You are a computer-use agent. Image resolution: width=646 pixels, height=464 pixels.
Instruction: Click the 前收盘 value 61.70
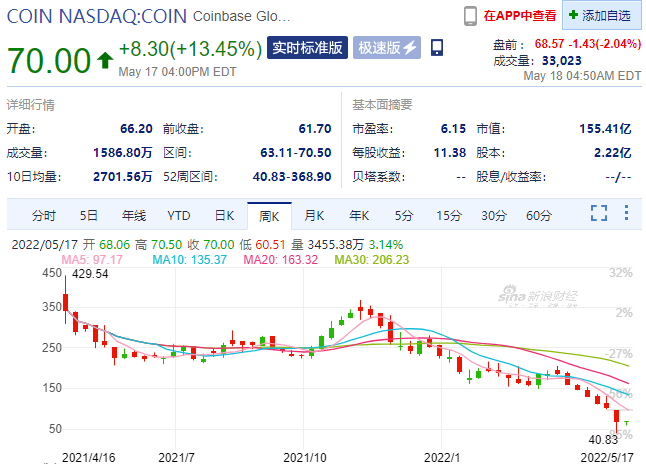click(x=315, y=129)
